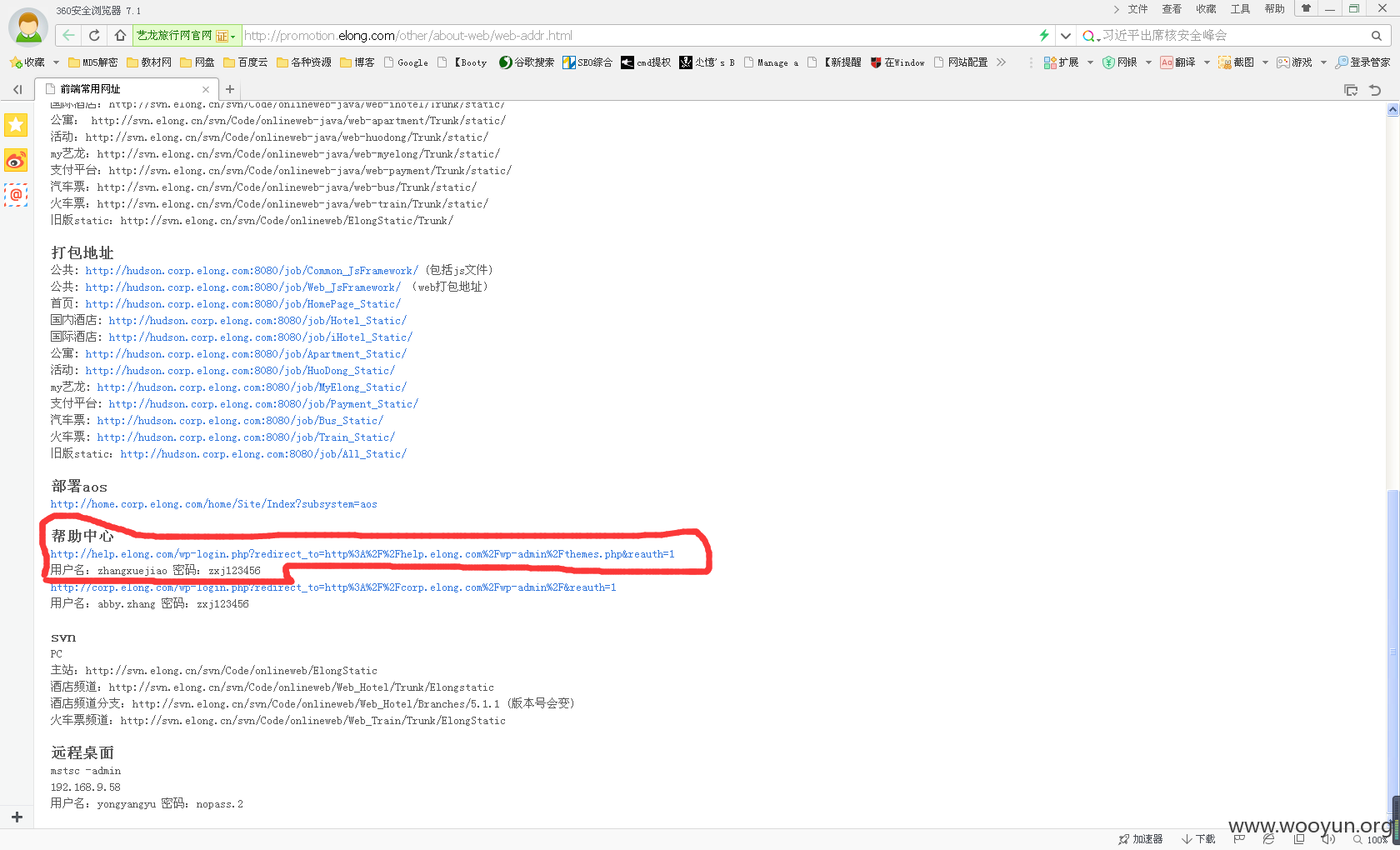Open the SEO综合 bookmark
Viewport: 1400px width, 850px height.
587,62
